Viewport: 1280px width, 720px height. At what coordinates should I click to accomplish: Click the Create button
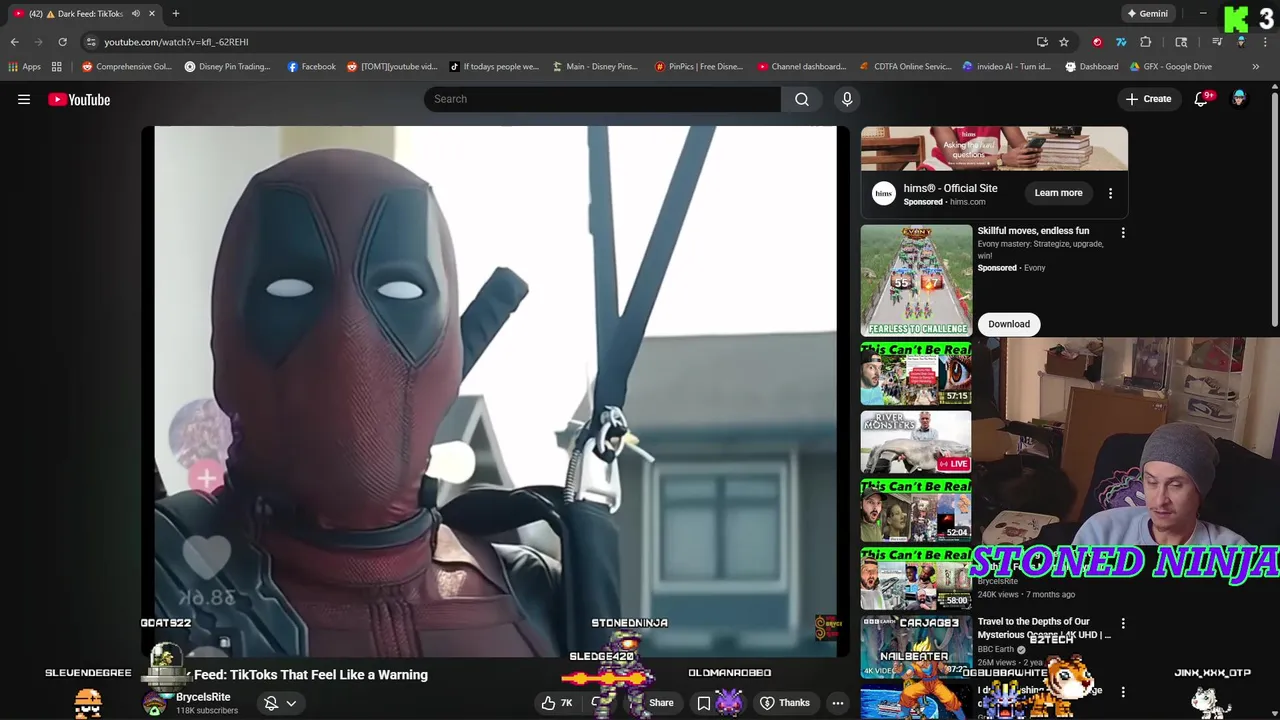(x=1148, y=99)
